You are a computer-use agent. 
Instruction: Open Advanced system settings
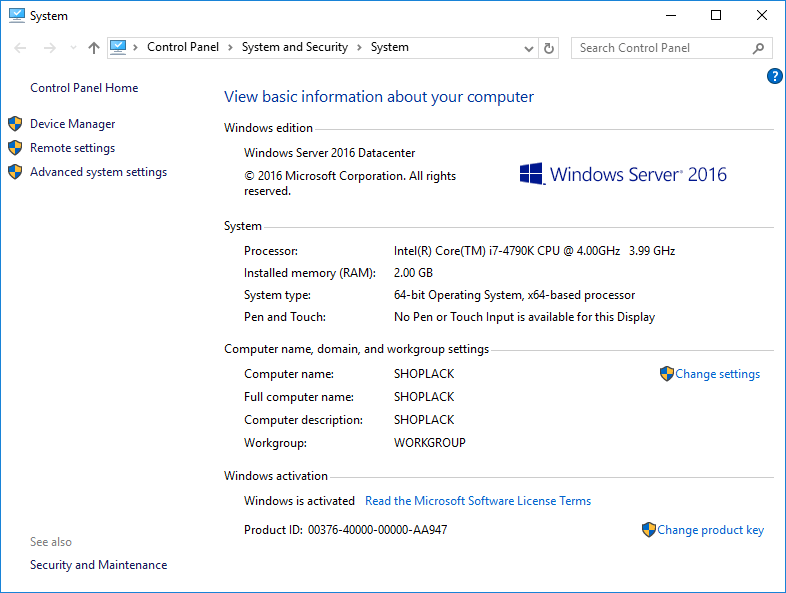pyautogui.click(x=99, y=172)
